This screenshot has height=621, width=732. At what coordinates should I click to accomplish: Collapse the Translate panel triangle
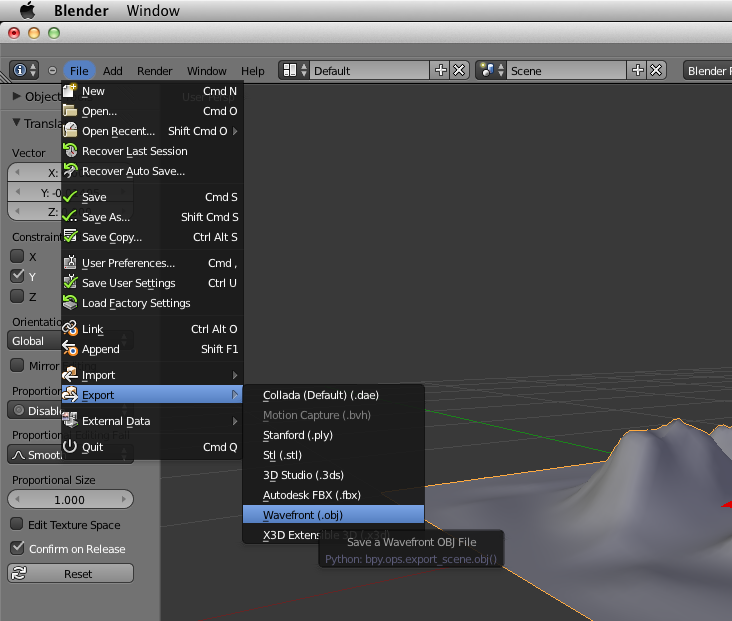tap(16, 123)
